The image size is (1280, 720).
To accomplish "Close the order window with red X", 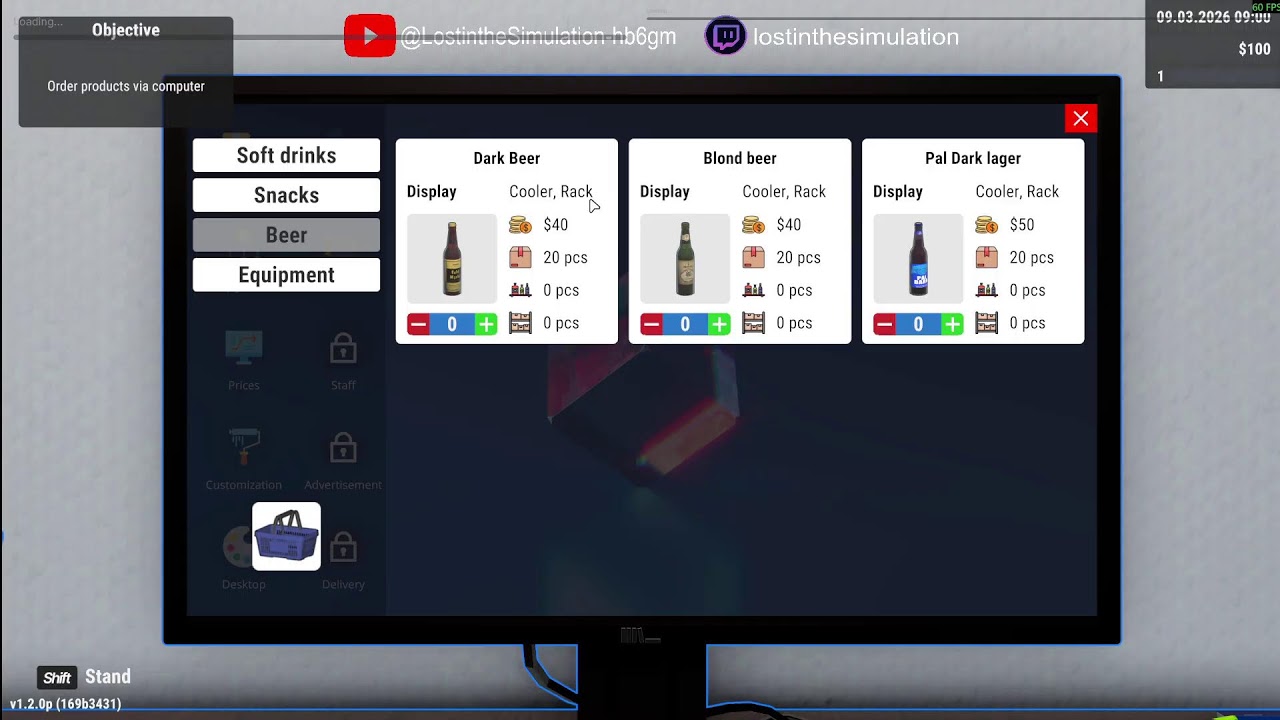I will click(1081, 119).
